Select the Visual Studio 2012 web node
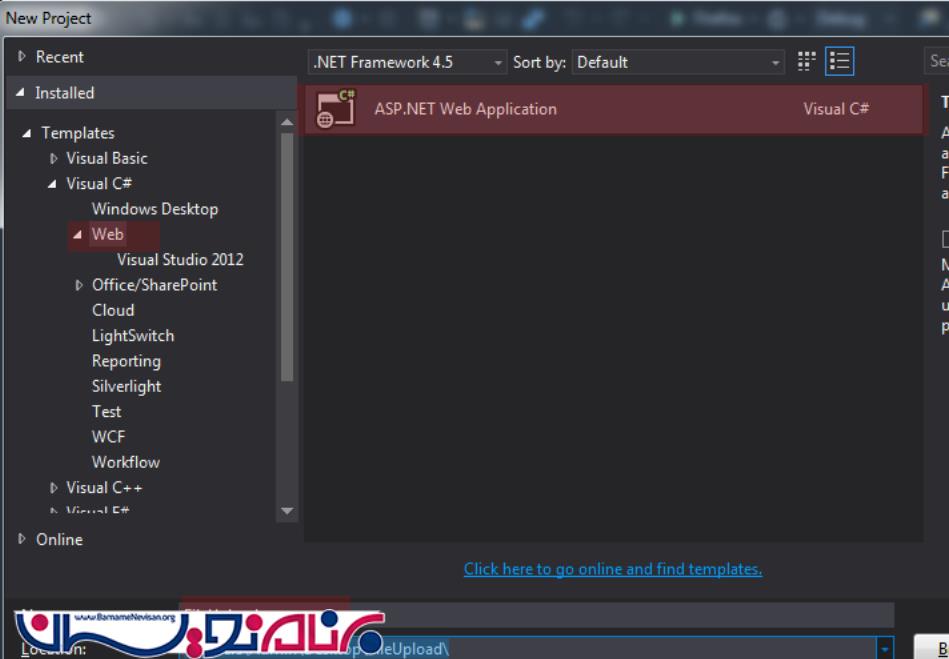 pos(180,259)
